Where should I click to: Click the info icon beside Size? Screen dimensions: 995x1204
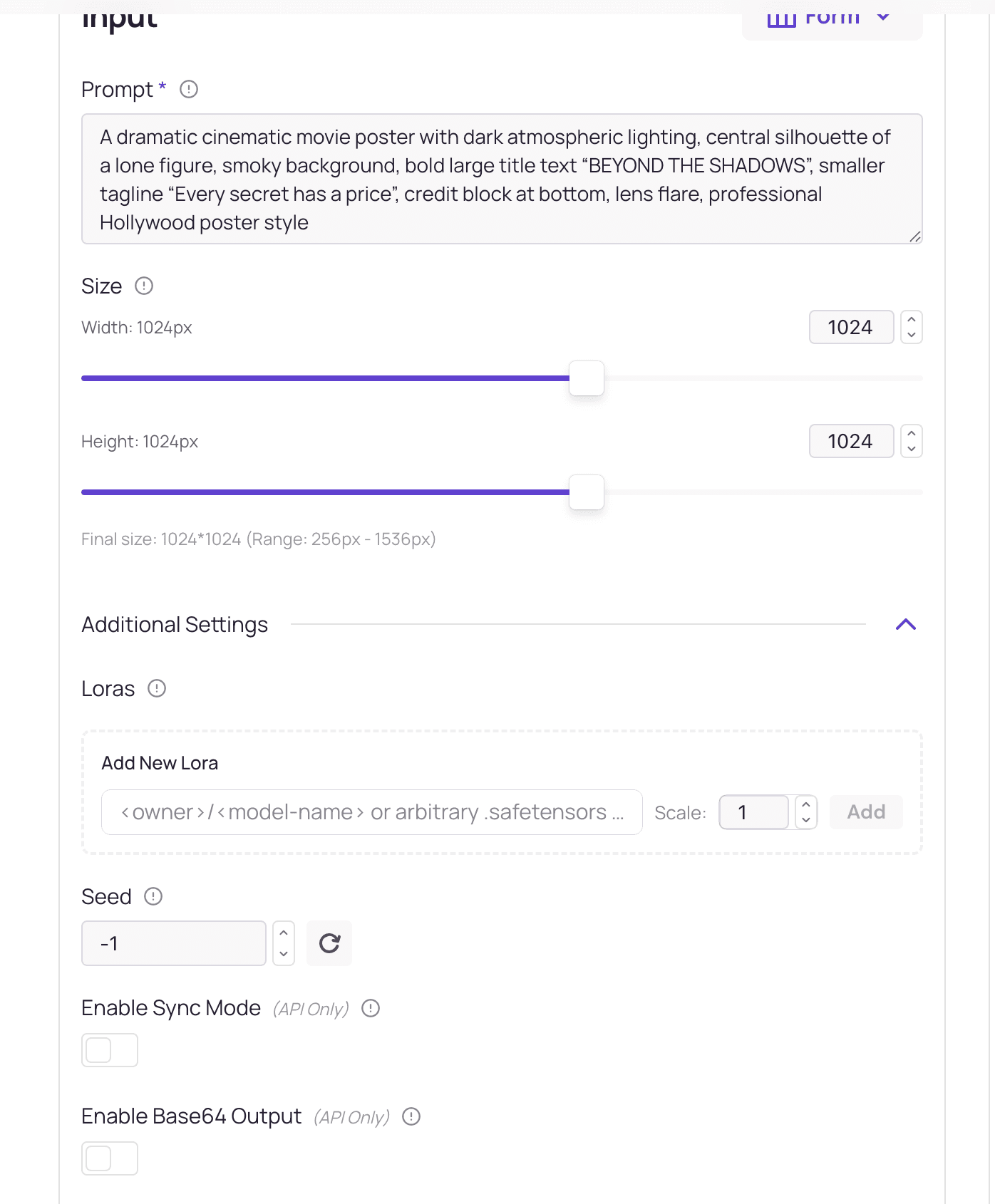[144, 286]
